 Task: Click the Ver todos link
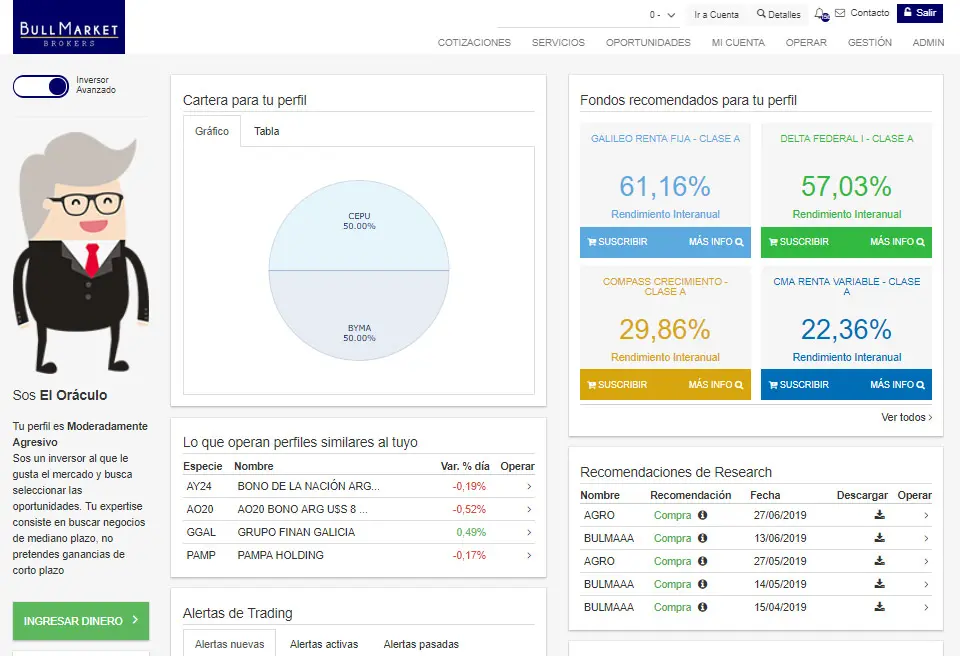click(907, 417)
